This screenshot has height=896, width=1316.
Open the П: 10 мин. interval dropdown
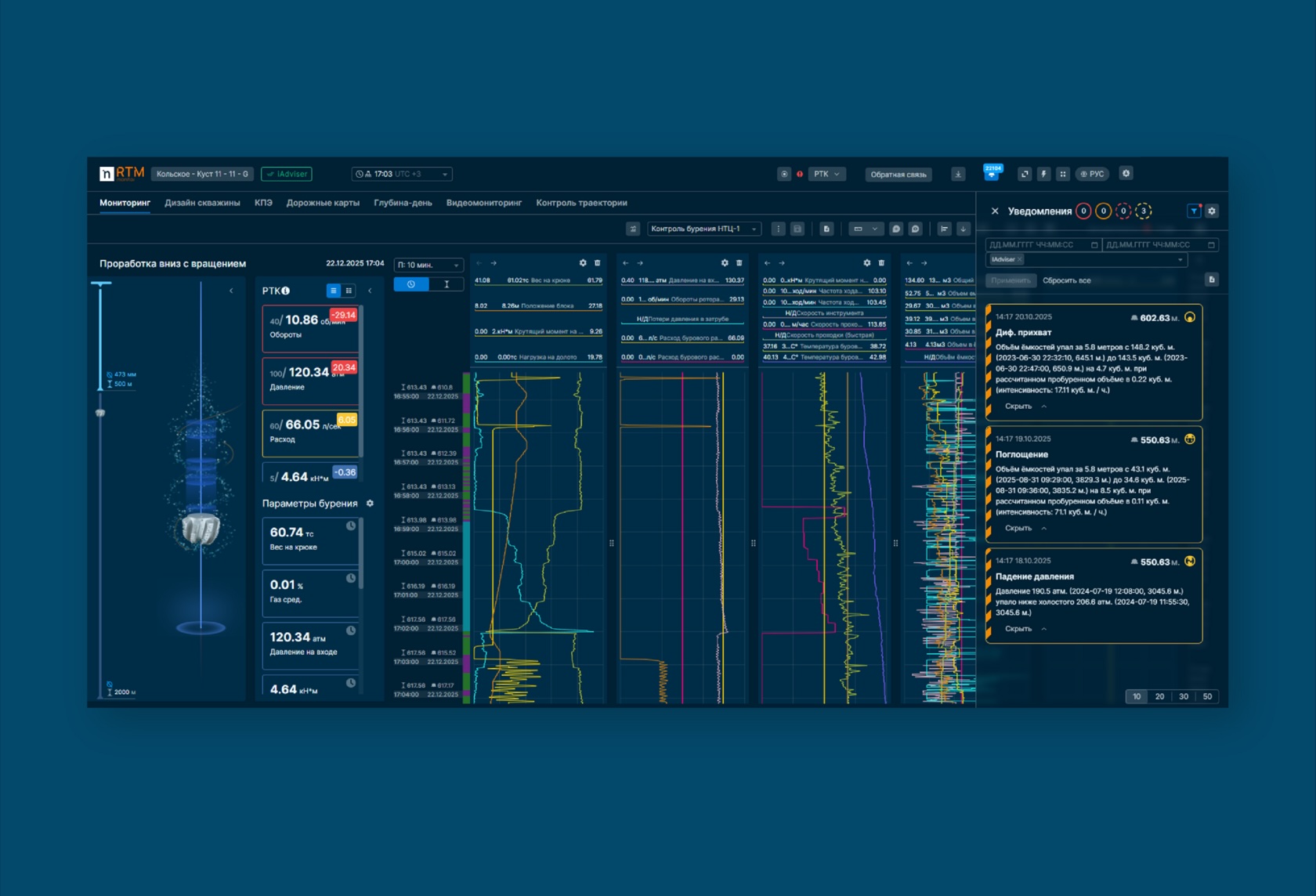(428, 265)
